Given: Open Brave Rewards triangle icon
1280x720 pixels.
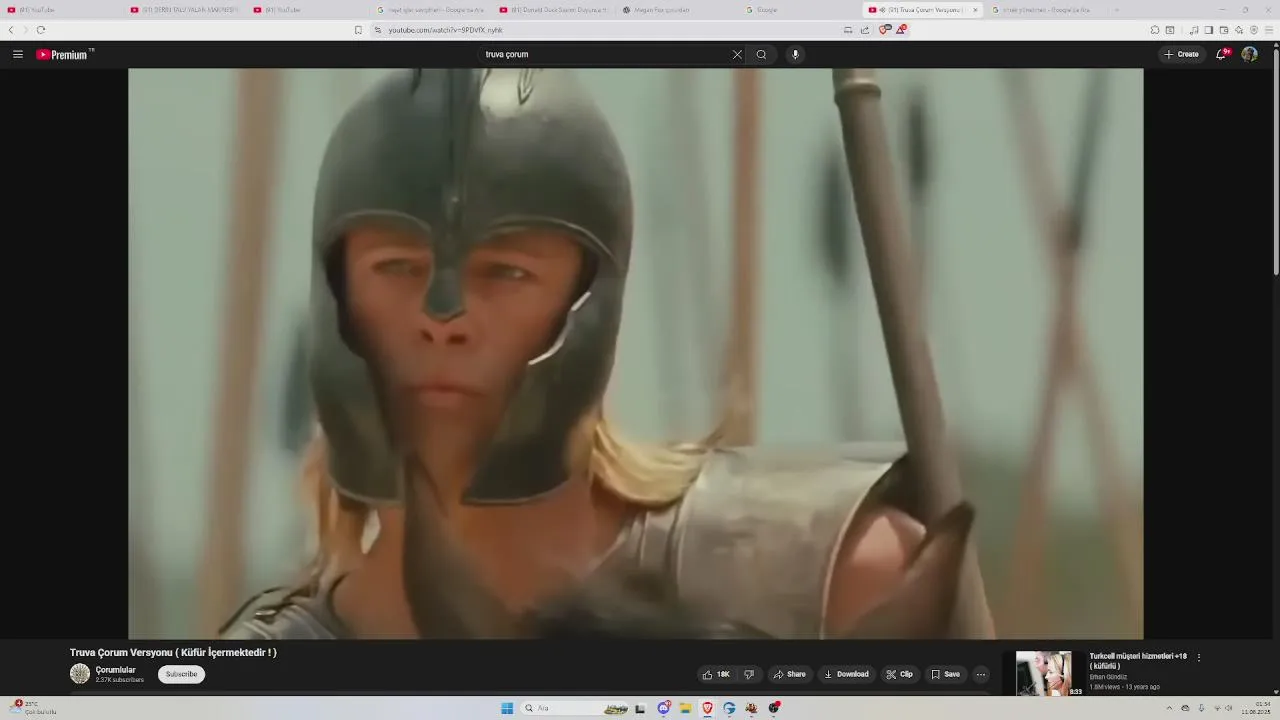Looking at the screenshot, I should 901,30.
